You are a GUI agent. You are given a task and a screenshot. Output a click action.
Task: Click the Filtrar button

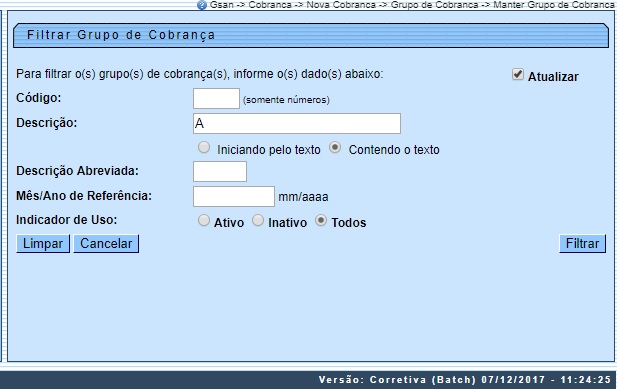[x=582, y=244]
